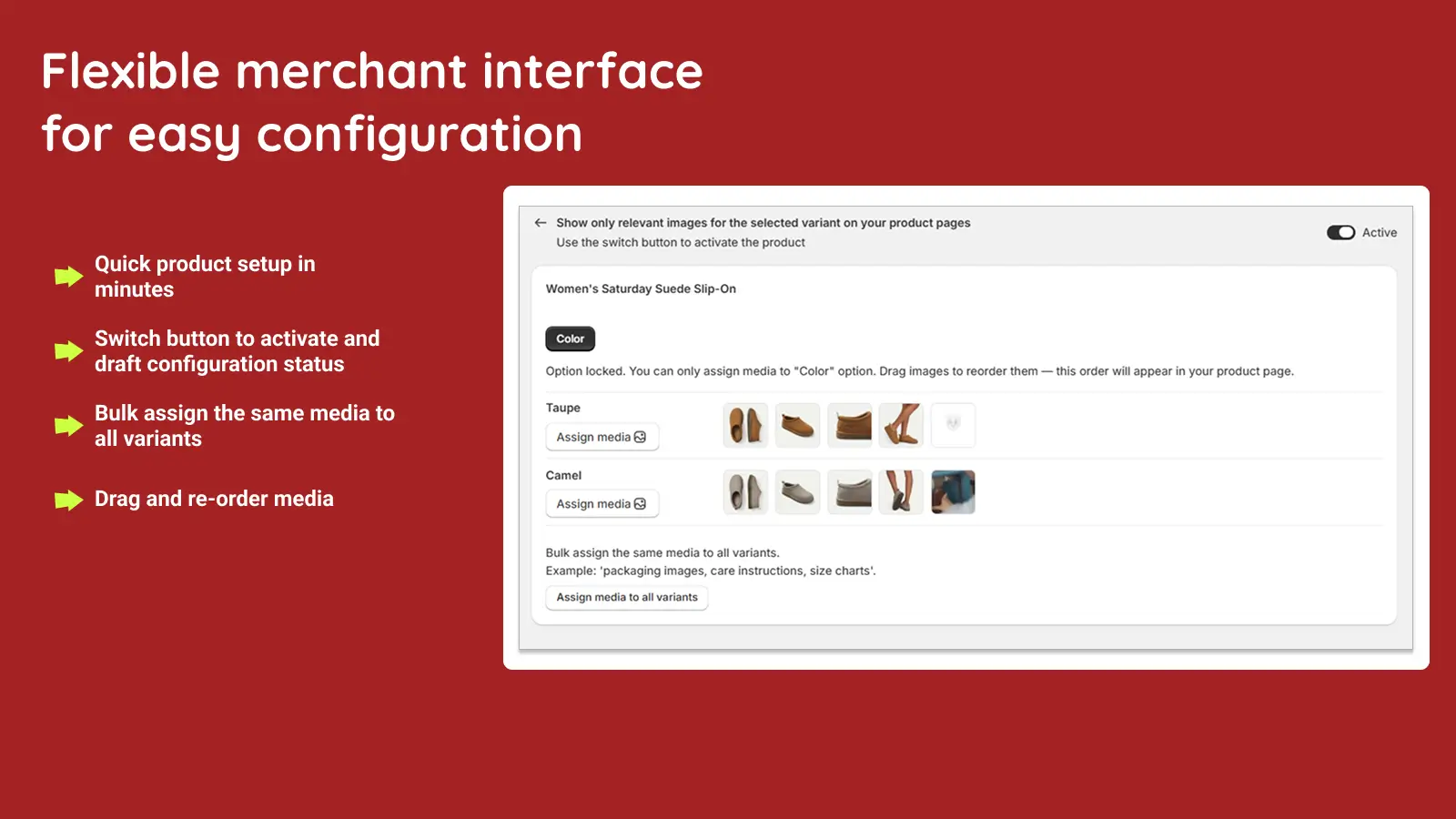The image size is (1456, 819).
Task: Select the last washed-out thumbnail in Taupe row
Action: [953, 424]
